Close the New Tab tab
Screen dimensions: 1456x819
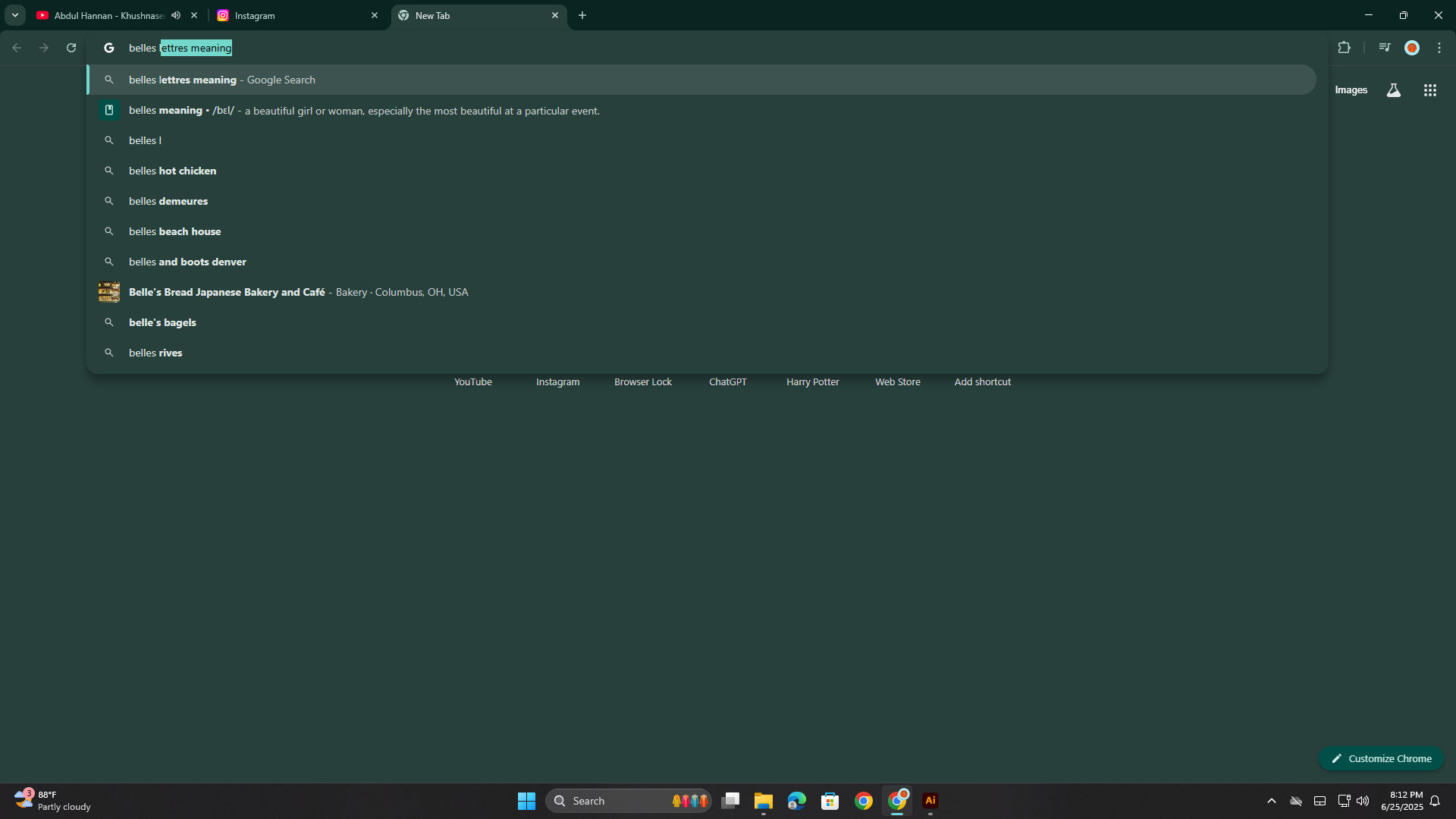click(x=555, y=15)
